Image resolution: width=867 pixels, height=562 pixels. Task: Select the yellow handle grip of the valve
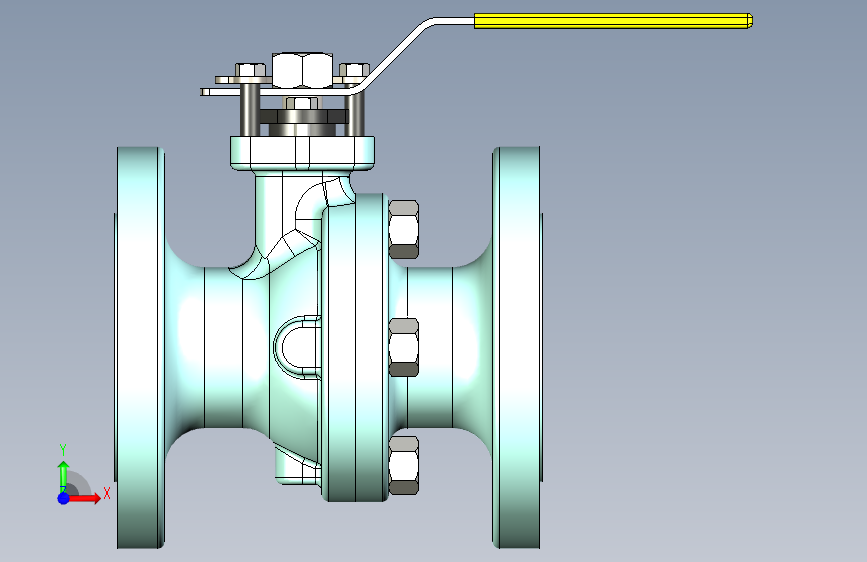(x=613, y=21)
